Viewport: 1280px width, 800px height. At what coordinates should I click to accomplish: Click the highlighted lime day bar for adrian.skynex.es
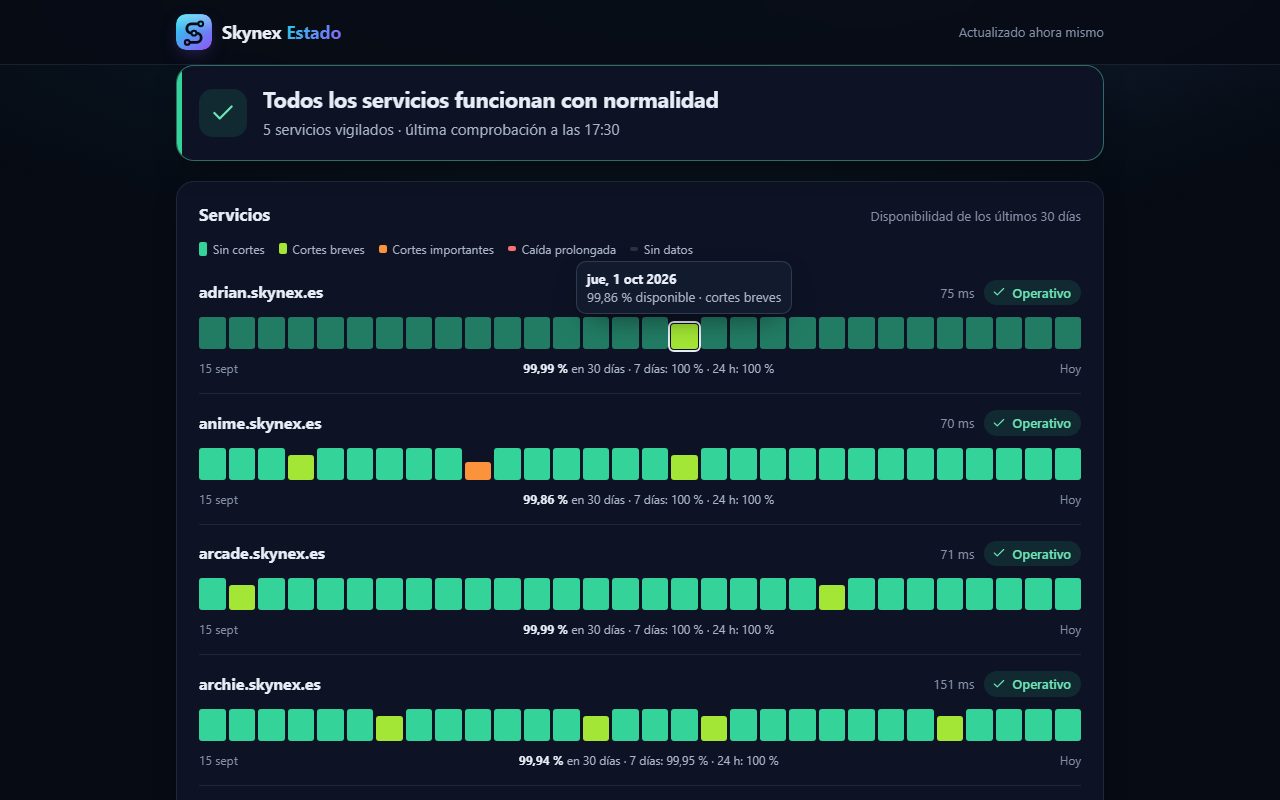click(684, 337)
